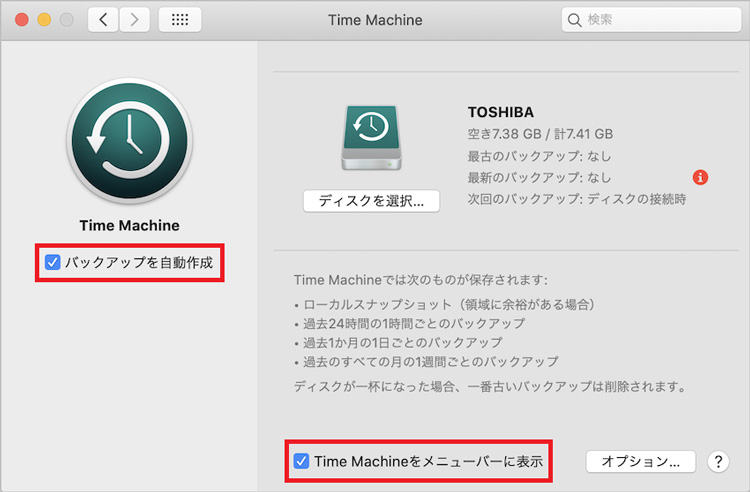The width and height of the screenshot is (750, 492).
Task: Go back with the left chevron button
Action: click(x=103, y=20)
